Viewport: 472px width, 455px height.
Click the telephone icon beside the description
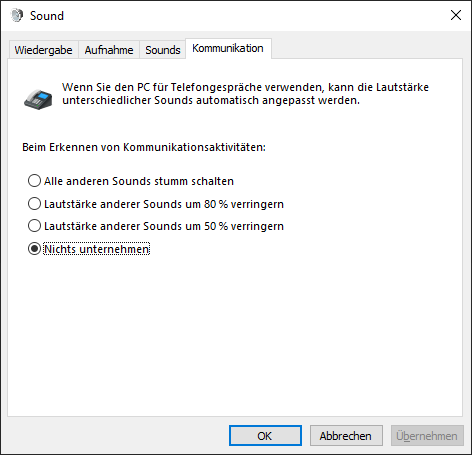click(x=38, y=99)
